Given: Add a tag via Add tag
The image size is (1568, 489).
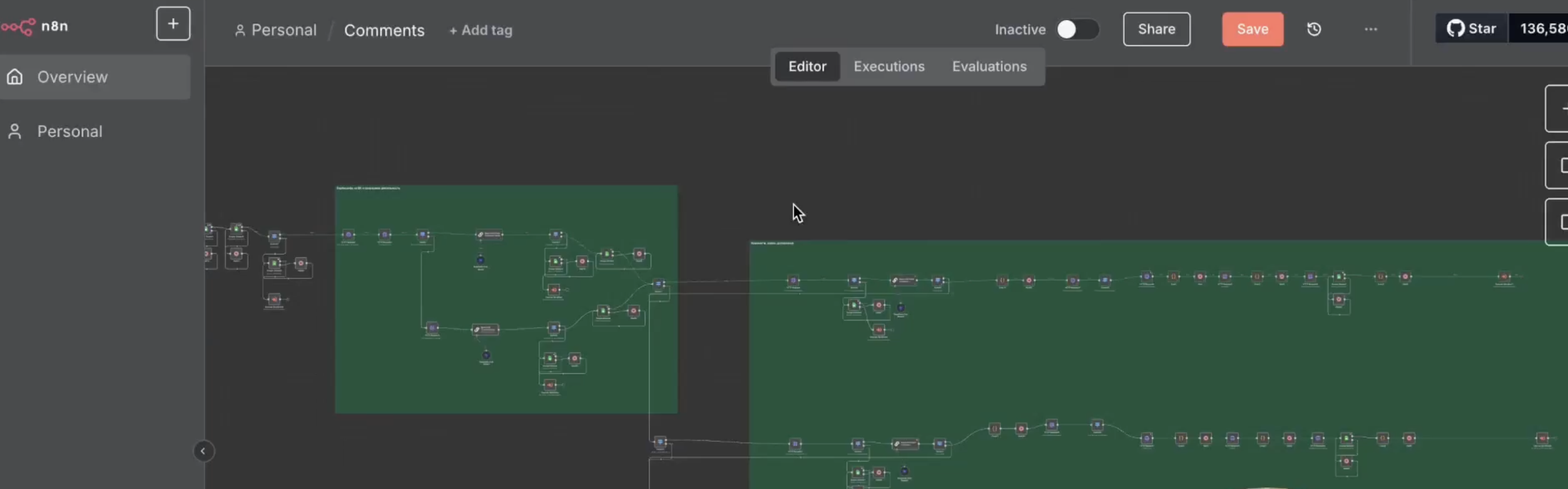Looking at the screenshot, I should (x=481, y=30).
